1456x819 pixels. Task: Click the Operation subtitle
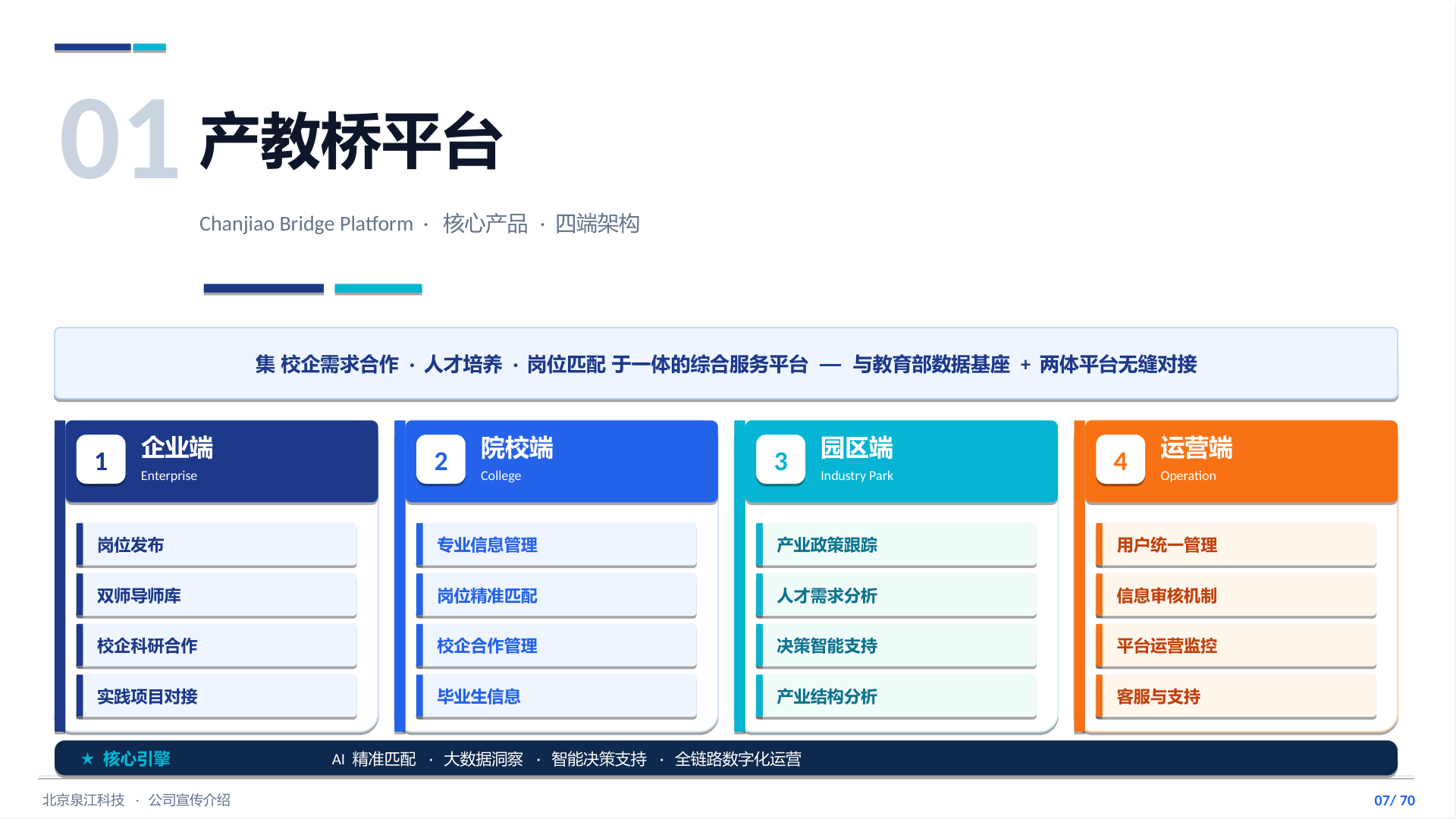click(x=1188, y=475)
